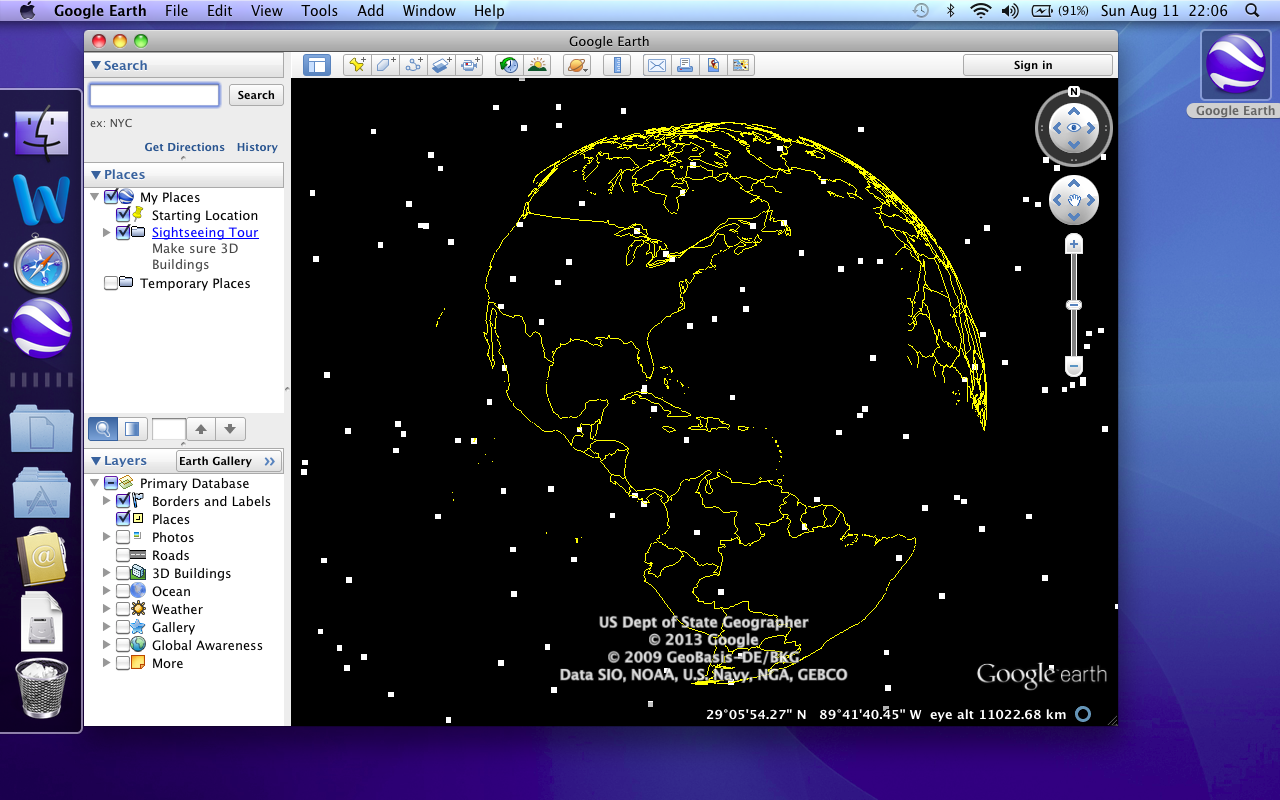Expand the Sightseeing Tour folder

pos(107,232)
